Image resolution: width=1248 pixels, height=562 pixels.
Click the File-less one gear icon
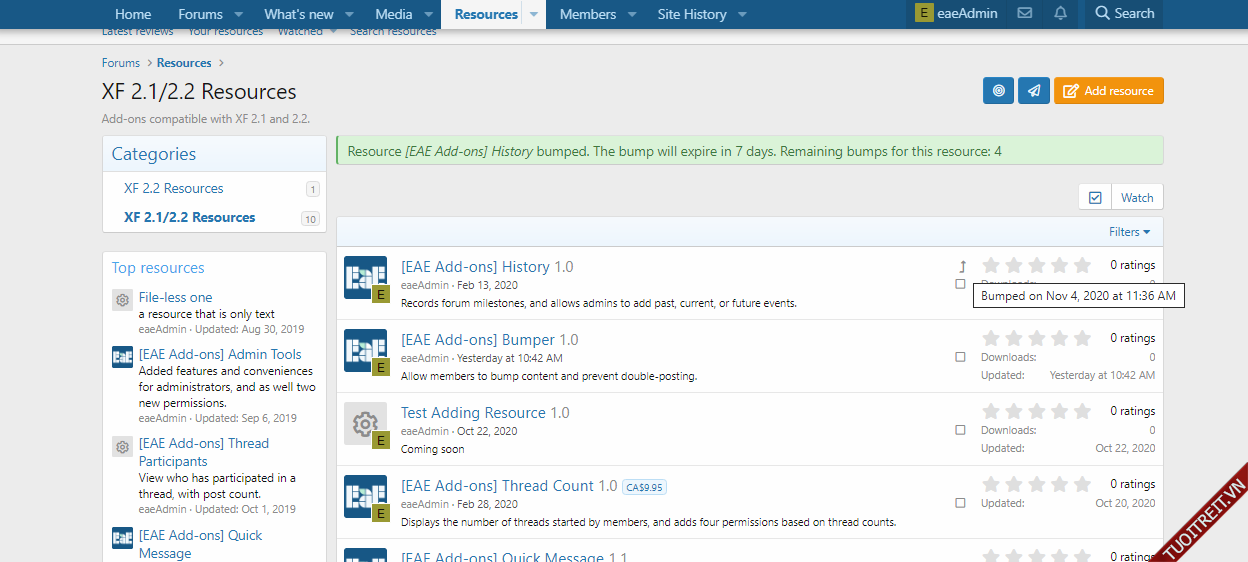point(122,300)
